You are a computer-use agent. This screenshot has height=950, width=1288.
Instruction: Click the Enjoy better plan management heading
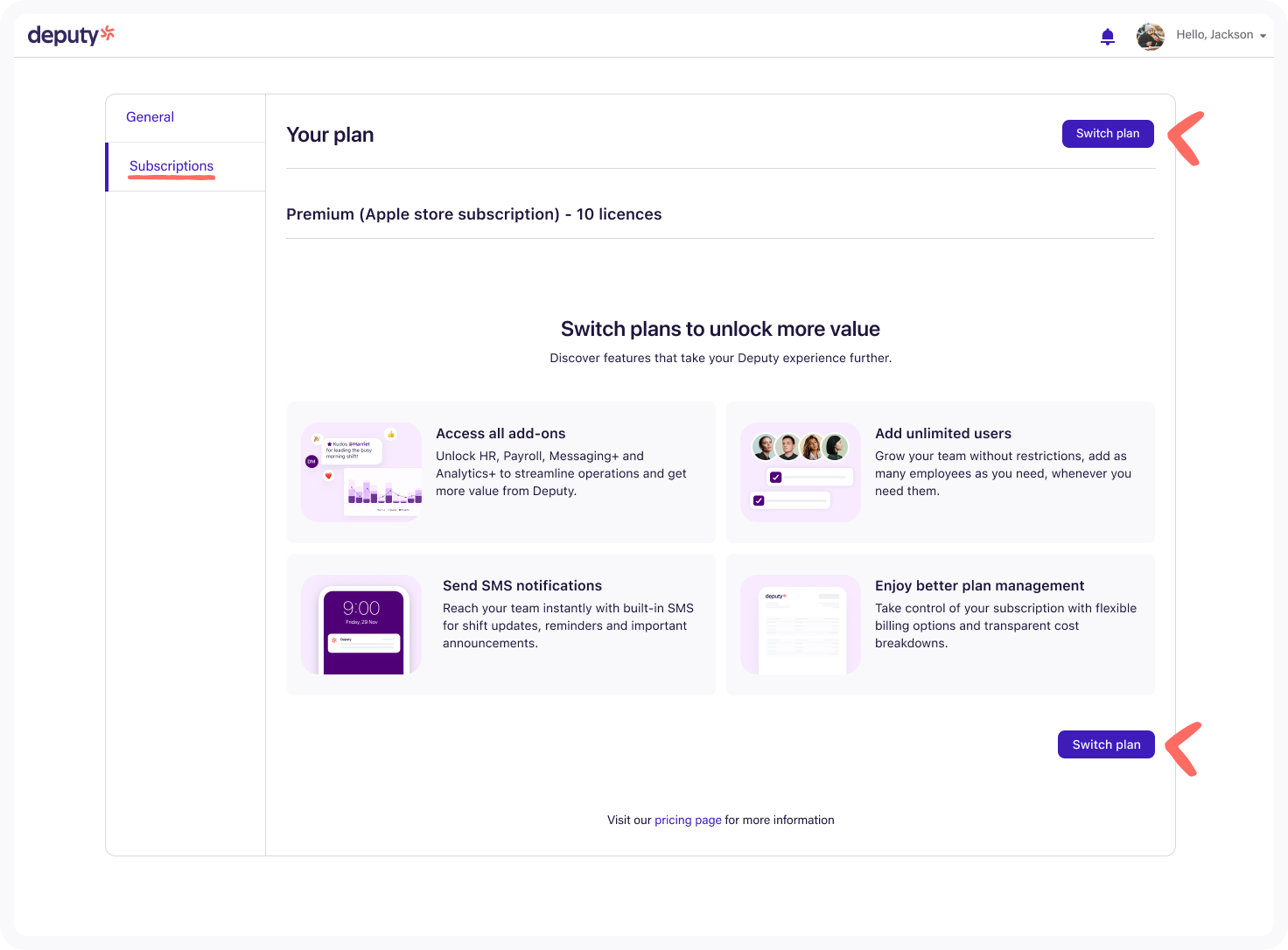click(x=979, y=586)
